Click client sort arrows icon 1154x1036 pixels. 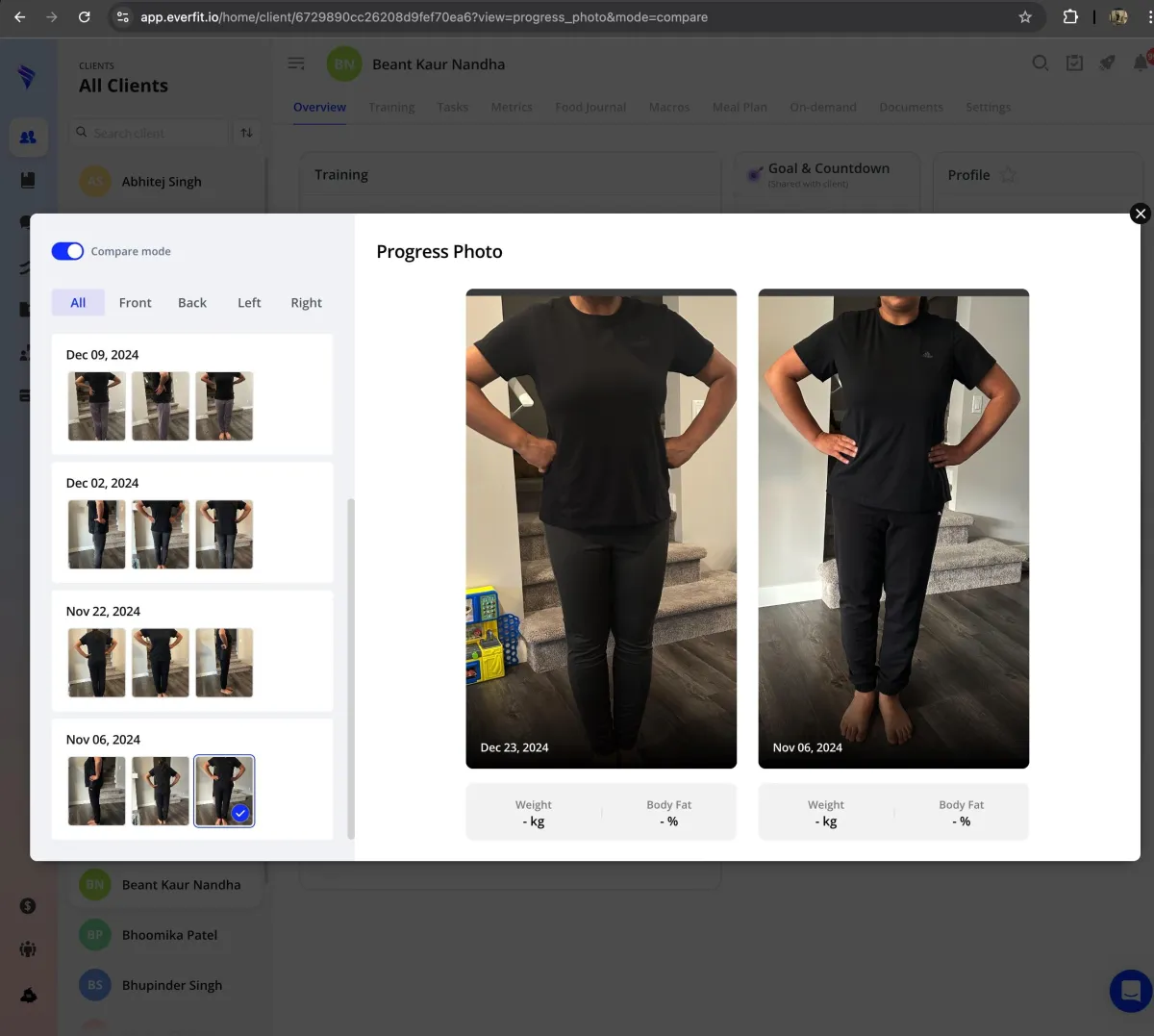point(247,133)
